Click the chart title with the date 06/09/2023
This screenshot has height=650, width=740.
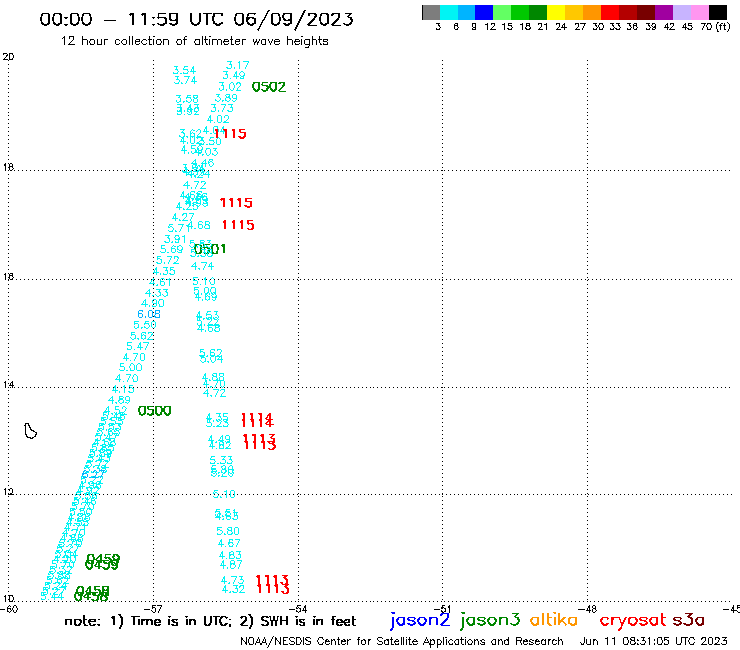[196, 19]
